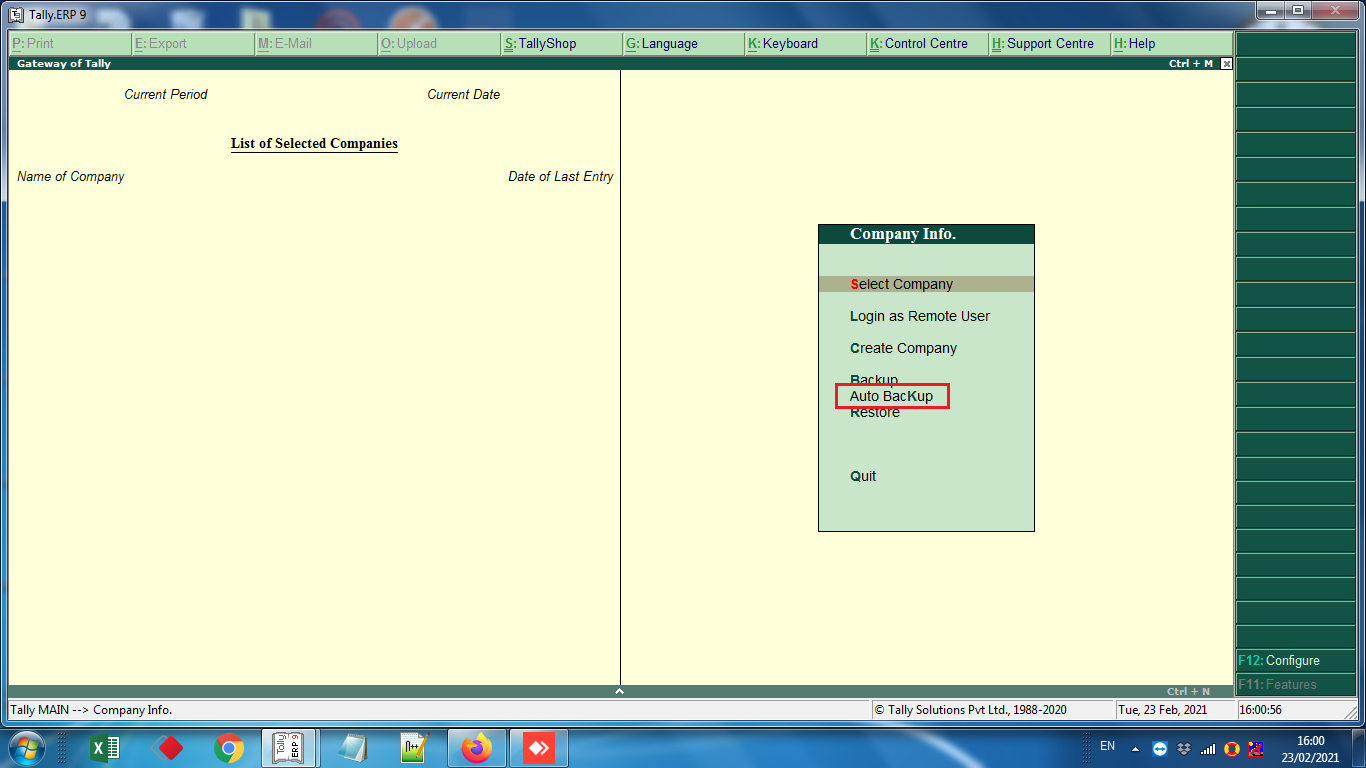Click the Dropbox icon in the system tray

(x=1184, y=748)
